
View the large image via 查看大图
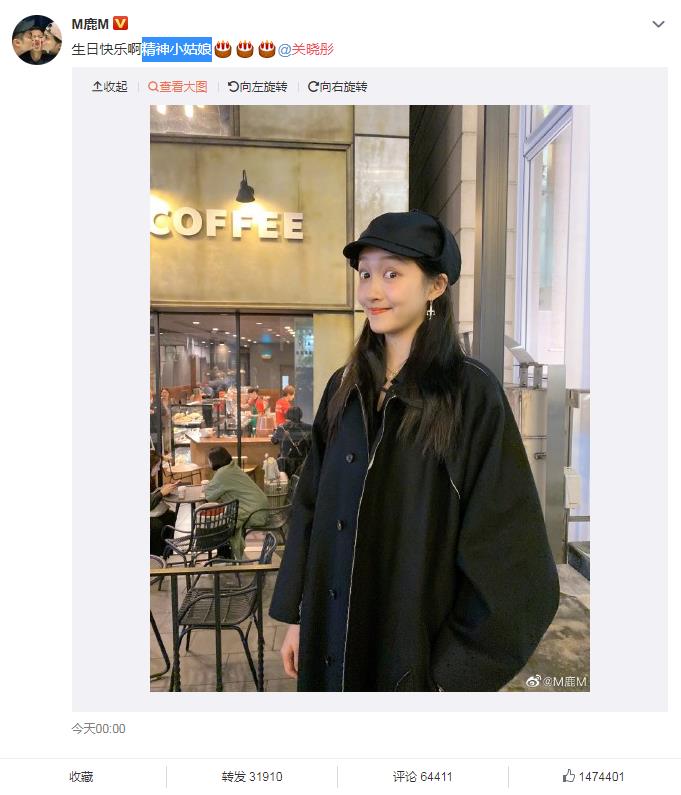[177, 87]
